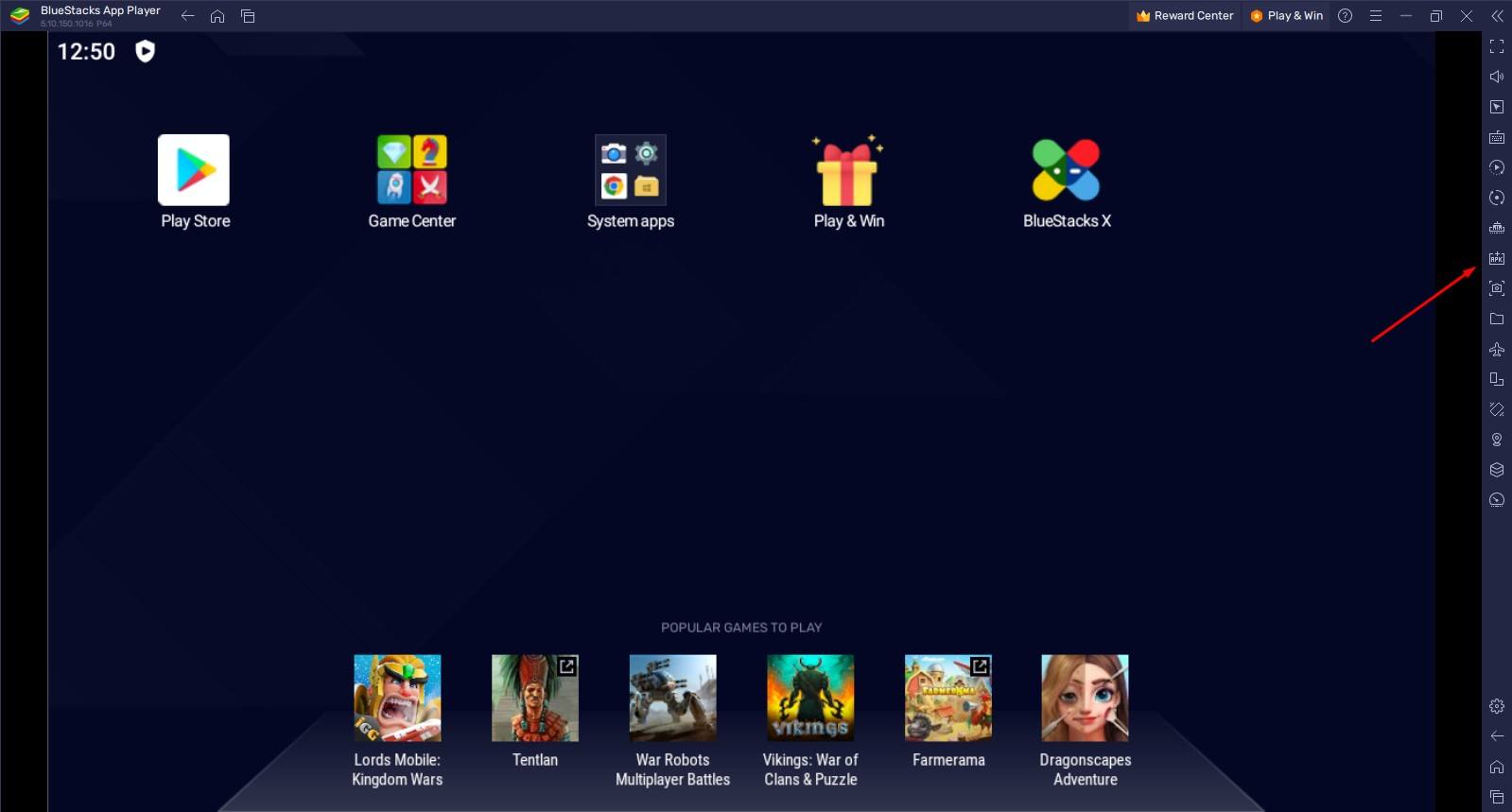1512x812 pixels.
Task: Click the cursor lock icon
Action: pos(1497,107)
